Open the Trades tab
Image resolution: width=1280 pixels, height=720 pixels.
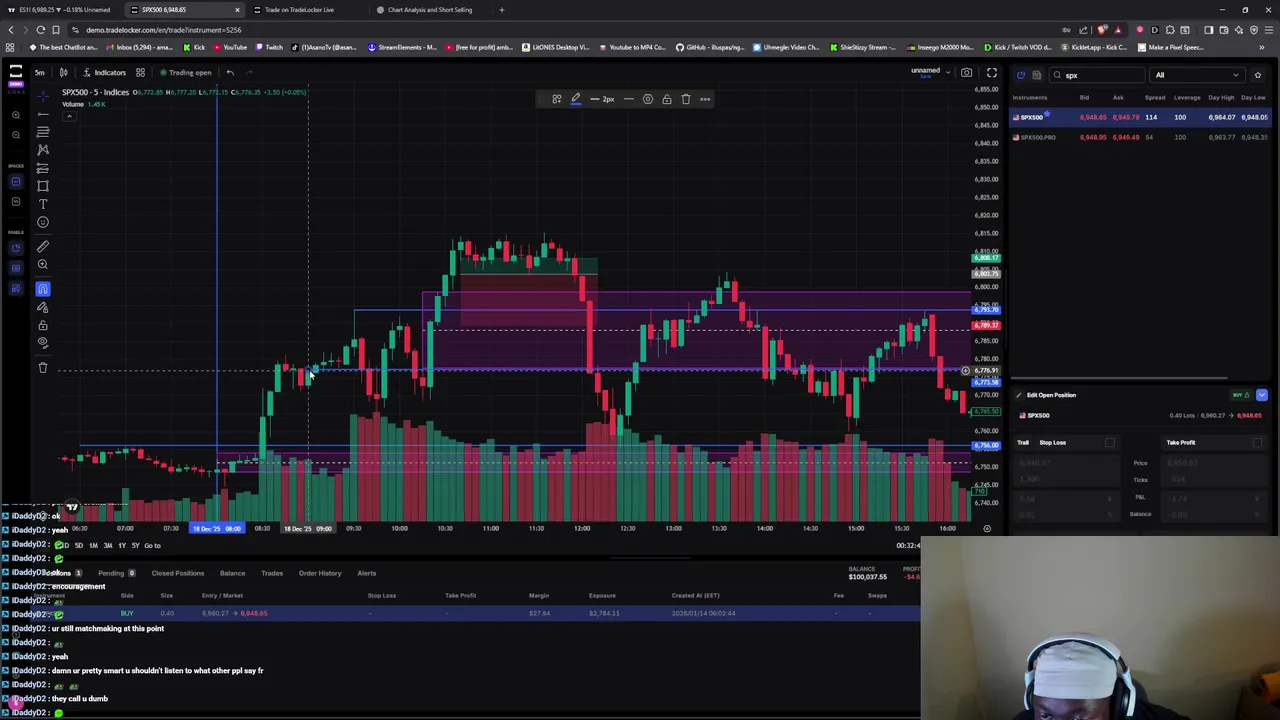click(x=272, y=573)
